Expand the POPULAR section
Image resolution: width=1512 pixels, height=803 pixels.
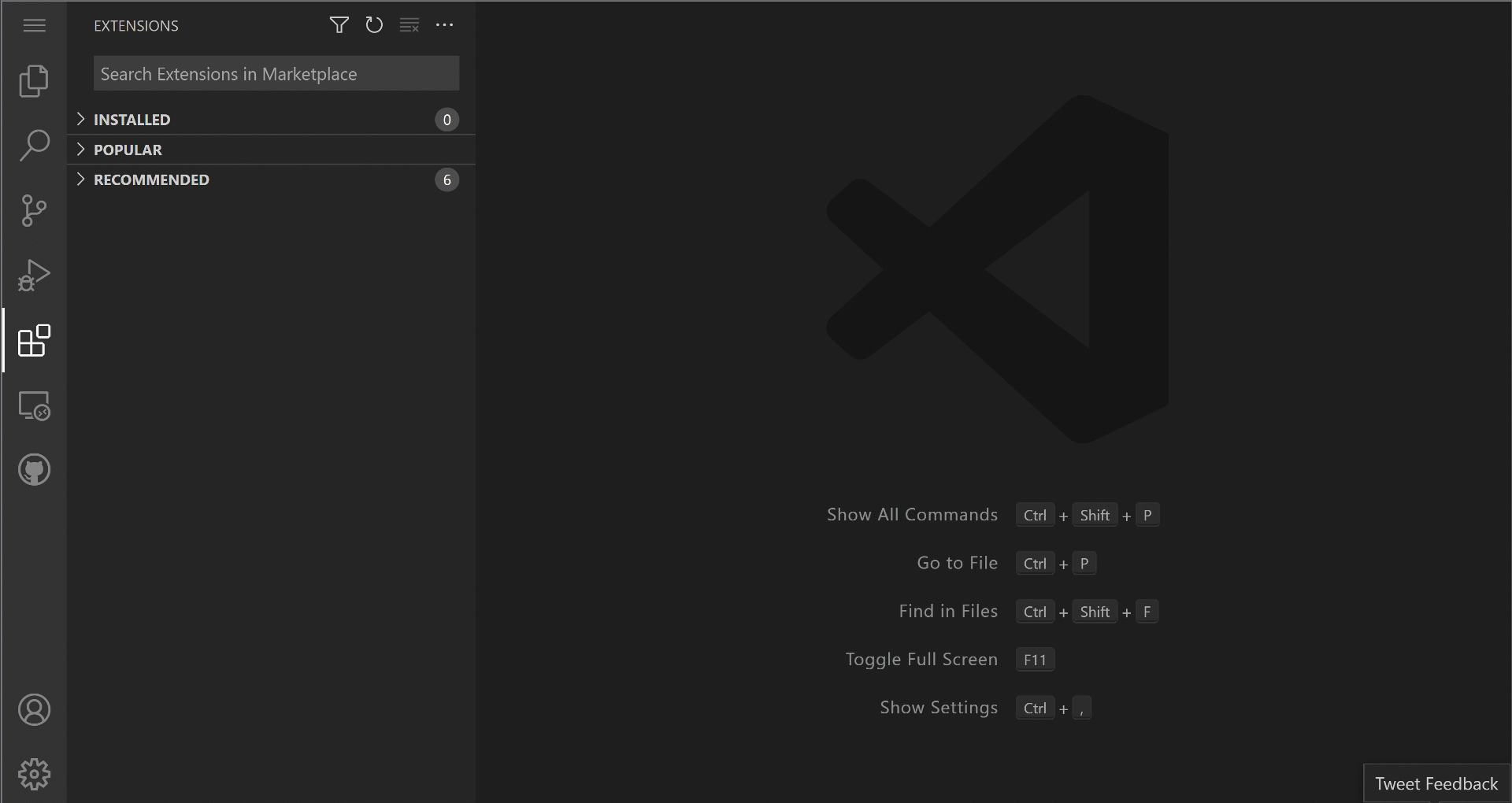coord(128,149)
